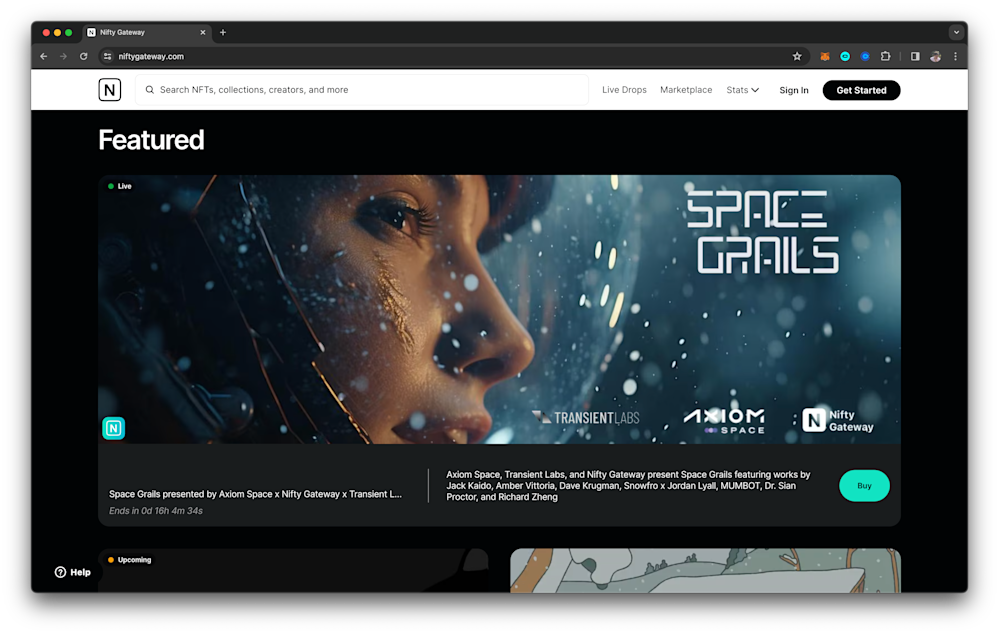Click the Nifty Gateway N logo in header

[110, 90]
